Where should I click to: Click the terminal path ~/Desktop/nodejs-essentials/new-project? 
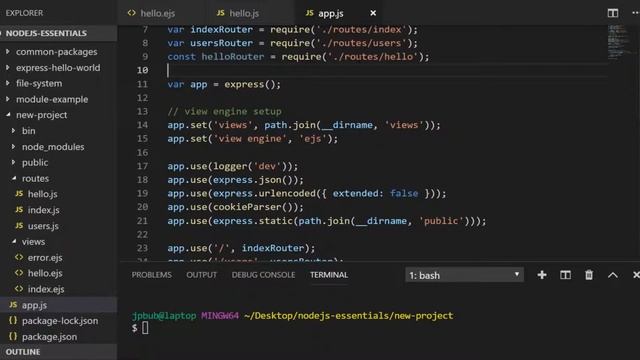[x=349, y=316]
